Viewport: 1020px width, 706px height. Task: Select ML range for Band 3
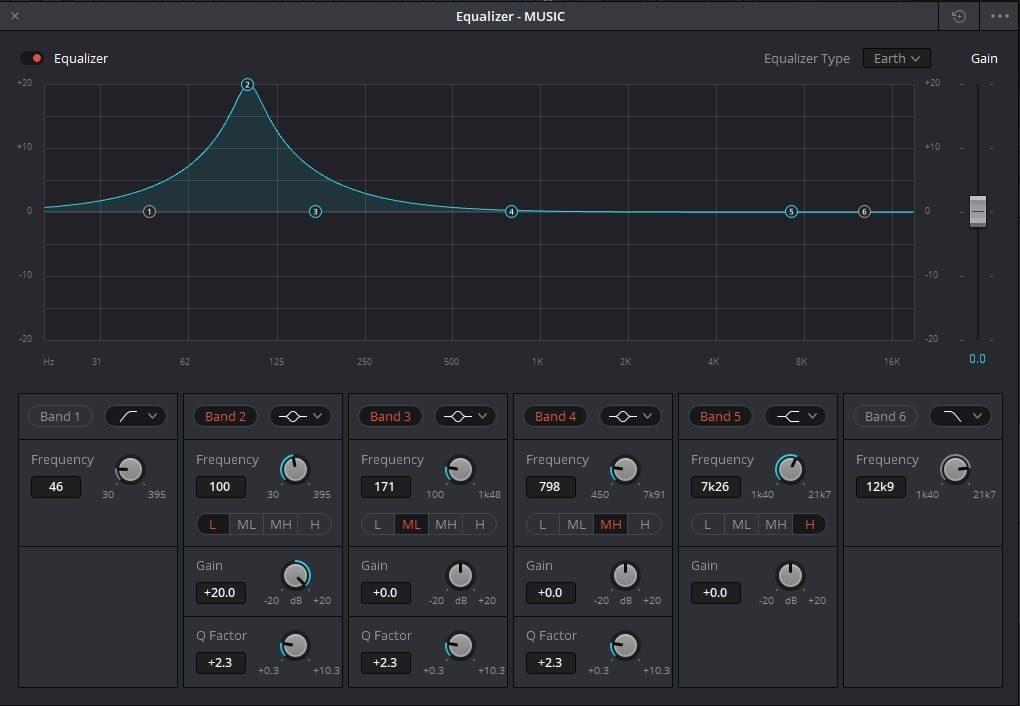pyautogui.click(x=411, y=524)
